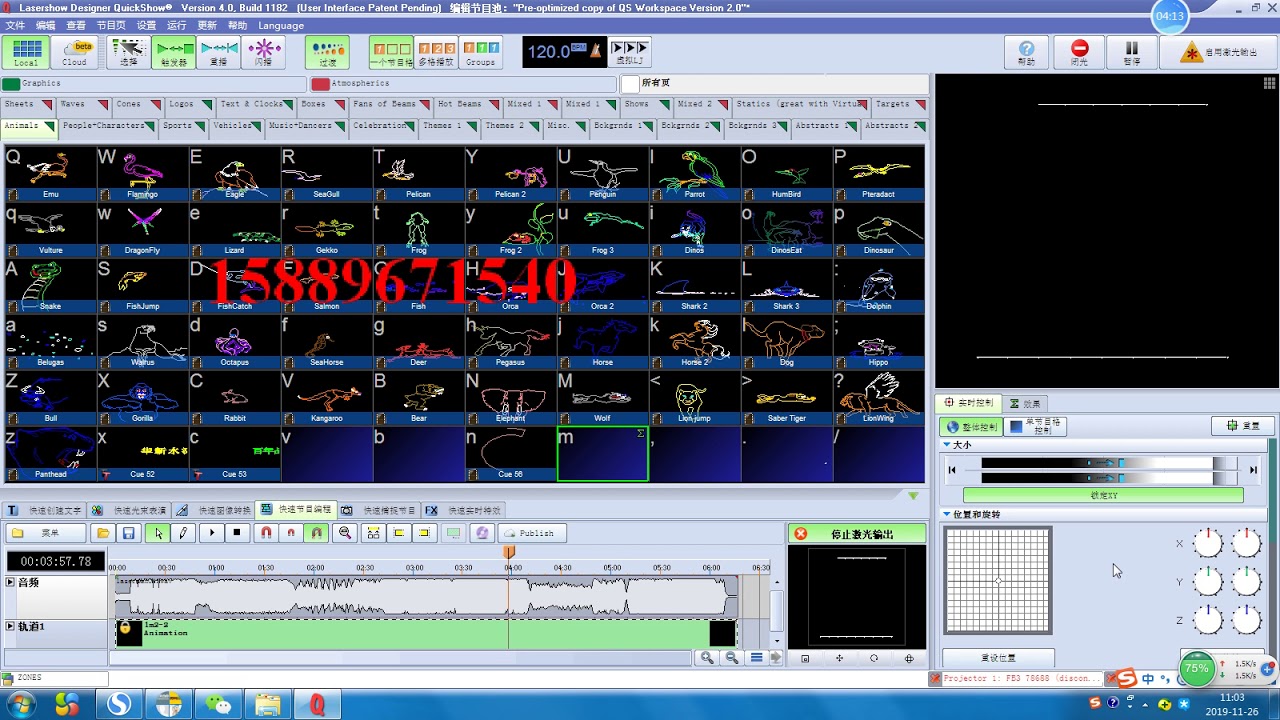Select the Atmospherics category bar
The height and width of the screenshot is (720, 1280).
point(463,84)
